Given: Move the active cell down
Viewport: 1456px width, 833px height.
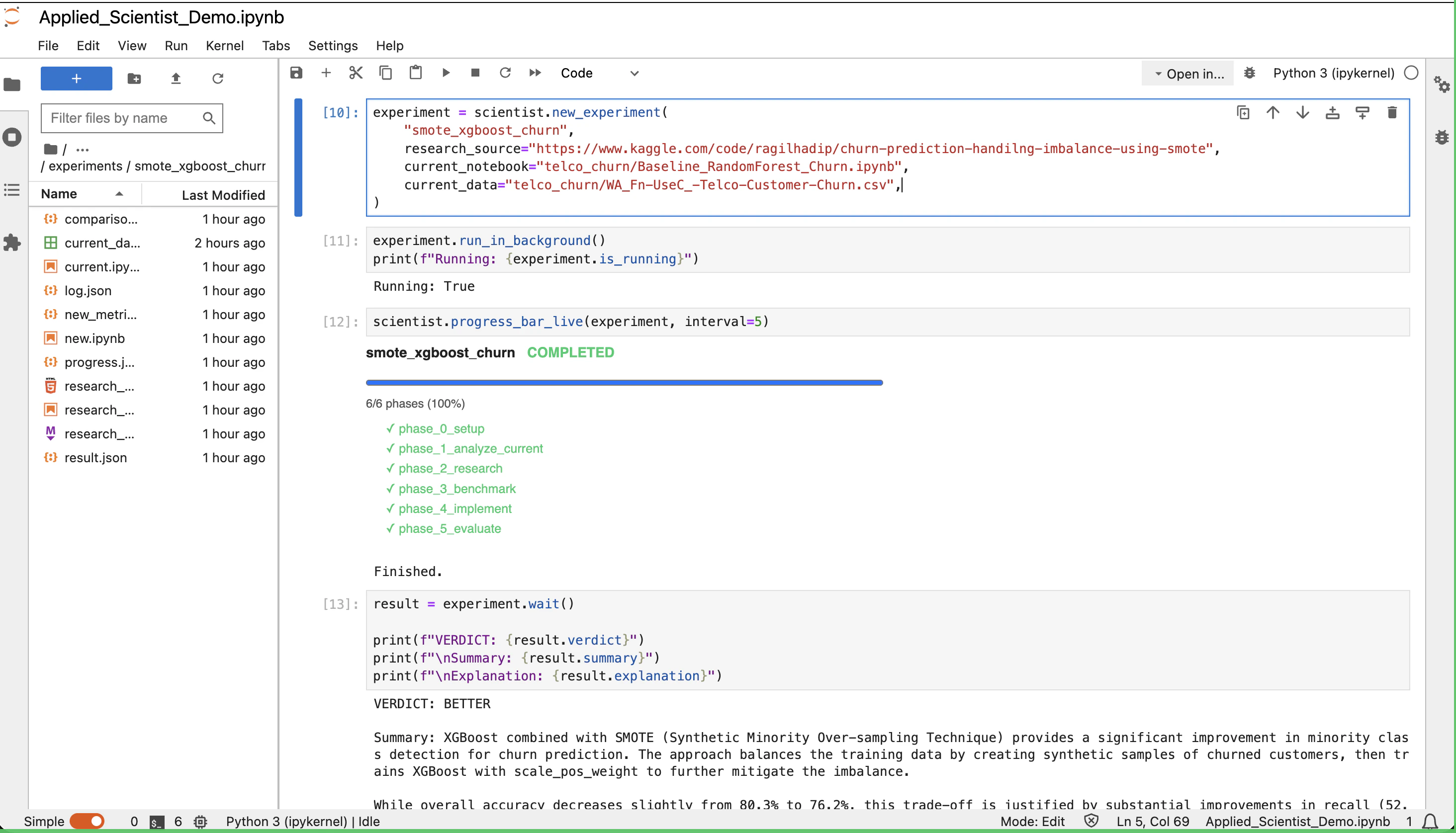Looking at the screenshot, I should 1303,113.
